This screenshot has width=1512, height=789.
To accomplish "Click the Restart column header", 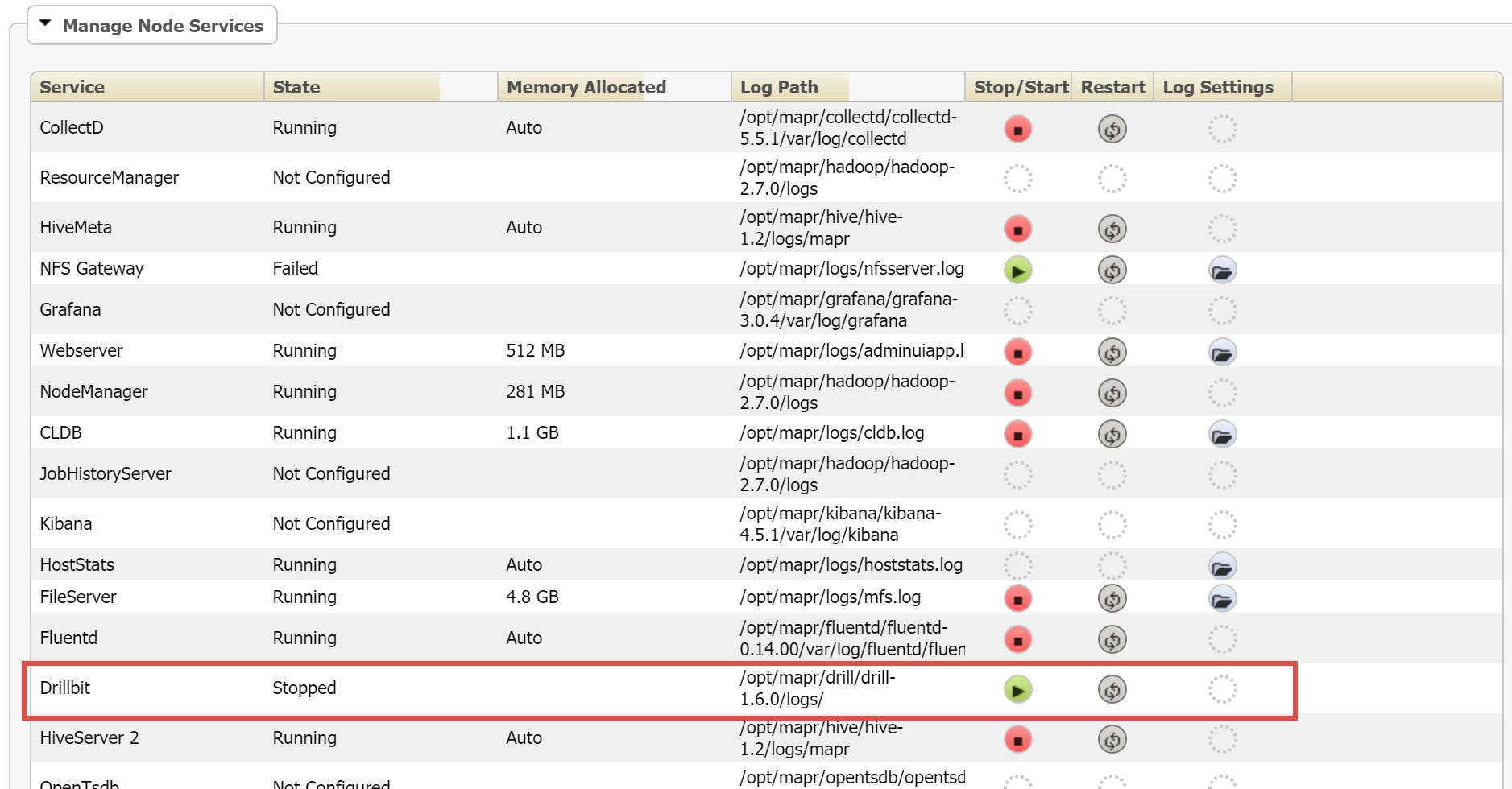I will [1112, 87].
